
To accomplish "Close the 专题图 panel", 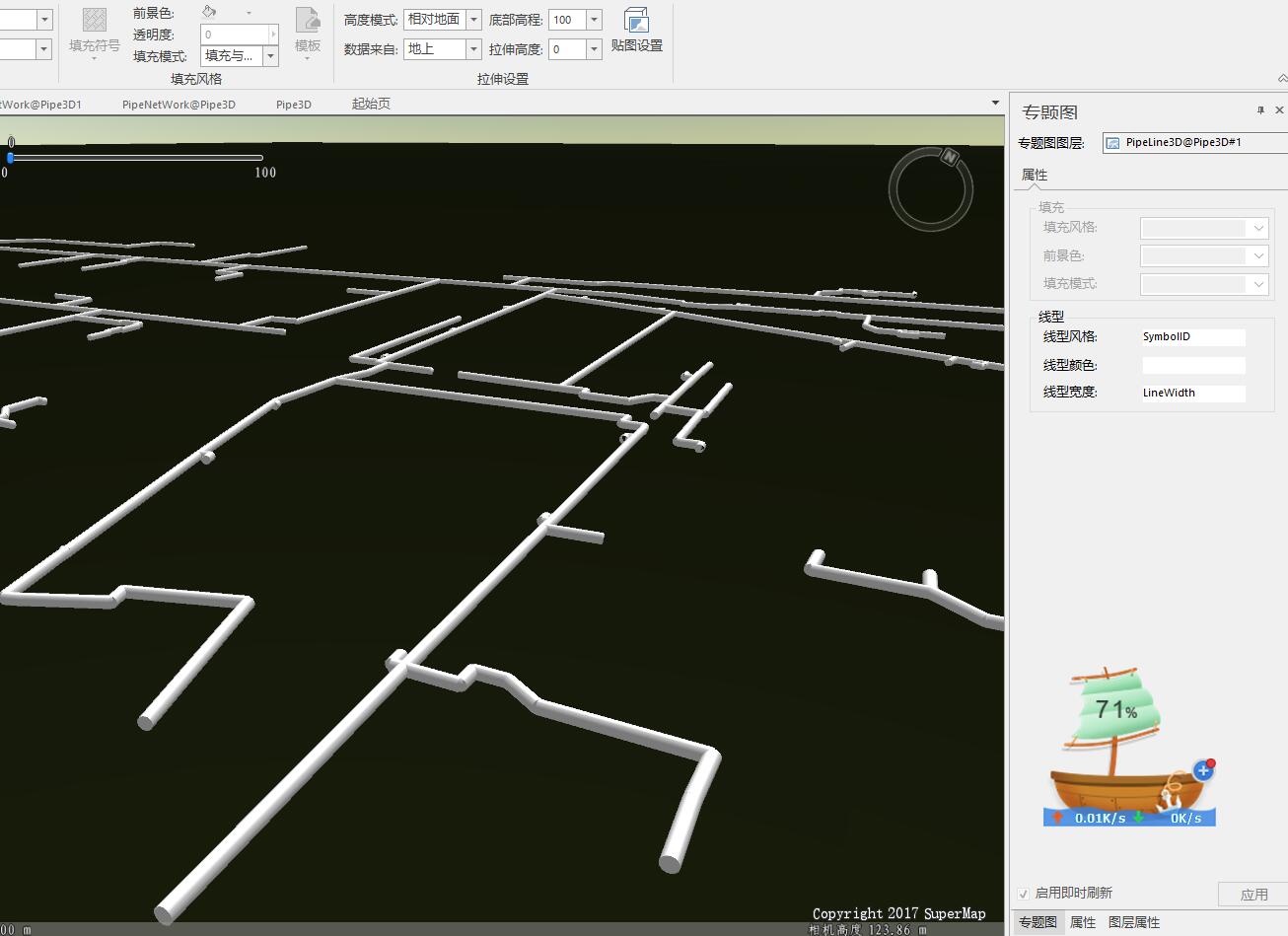I will click(1279, 110).
